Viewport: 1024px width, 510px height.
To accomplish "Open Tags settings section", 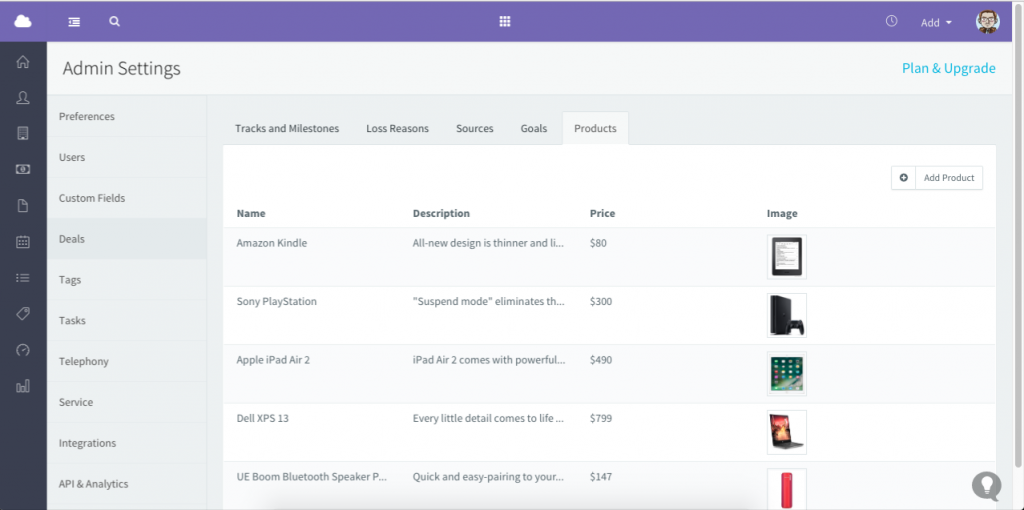I will pyautogui.click(x=127, y=279).
